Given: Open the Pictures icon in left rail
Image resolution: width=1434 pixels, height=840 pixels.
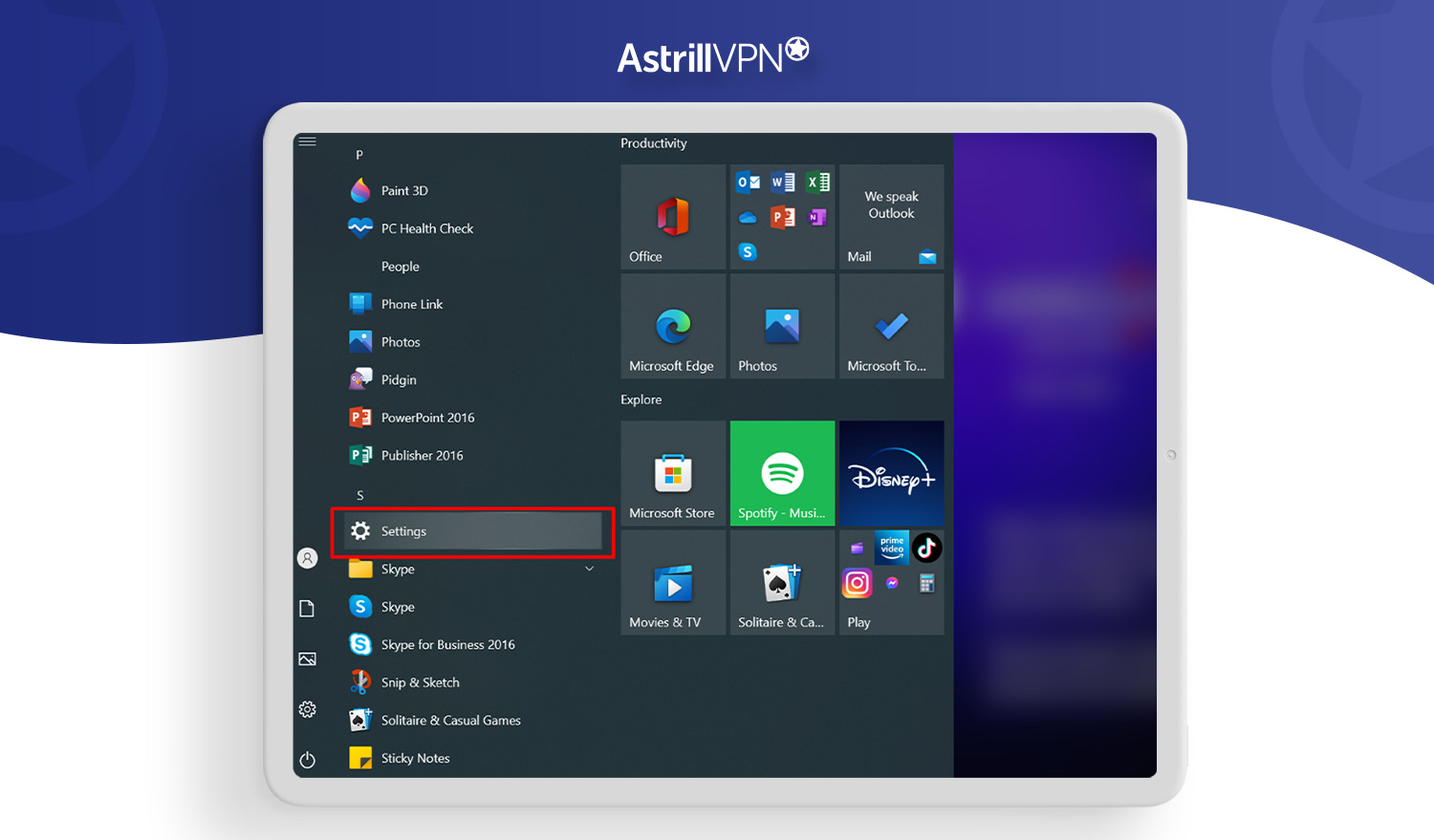Looking at the screenshot, I should pyautogui.click(x=307, y=659).
